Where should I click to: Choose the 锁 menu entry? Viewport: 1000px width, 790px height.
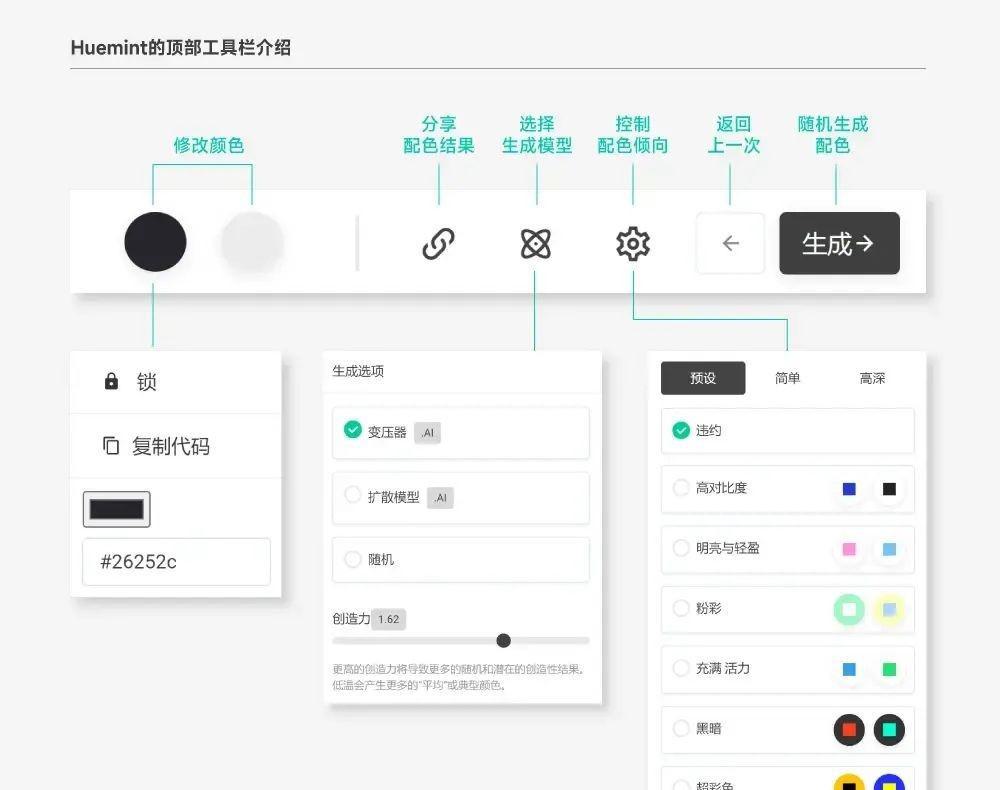pos(175,382)
